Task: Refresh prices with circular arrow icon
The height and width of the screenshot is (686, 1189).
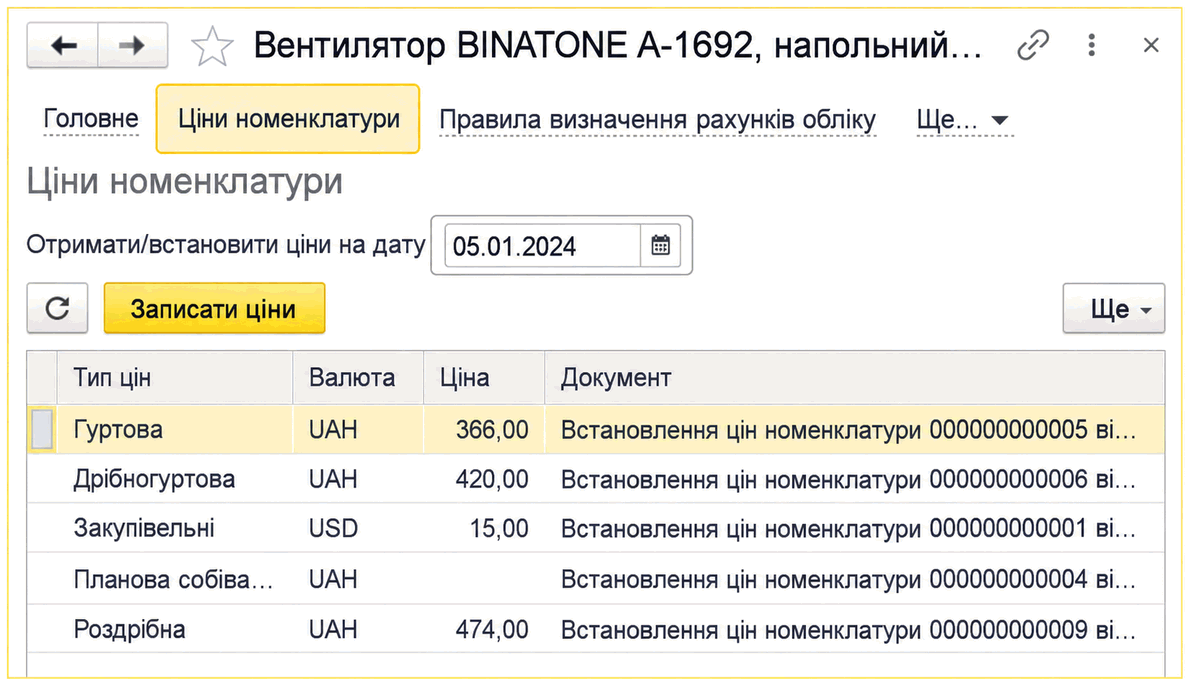Action: (58, 309)
